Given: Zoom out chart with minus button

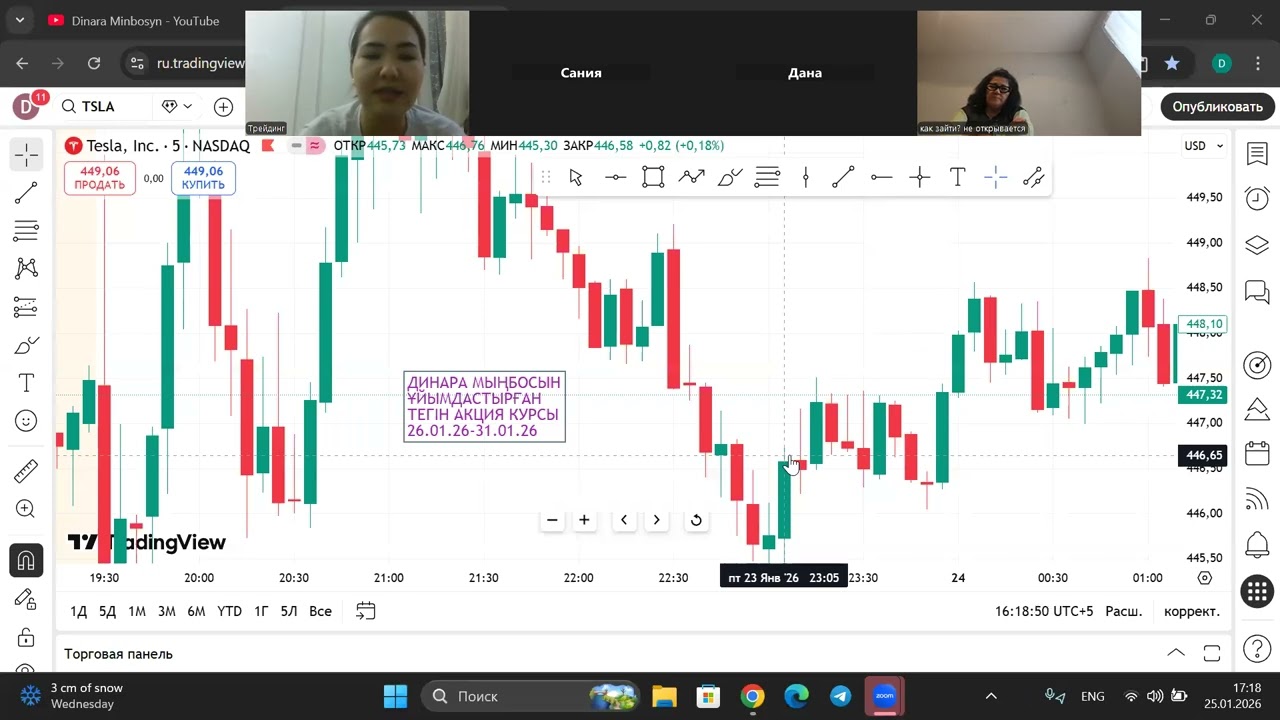Looking at the screenshot, I should click(x=552, y=520).
